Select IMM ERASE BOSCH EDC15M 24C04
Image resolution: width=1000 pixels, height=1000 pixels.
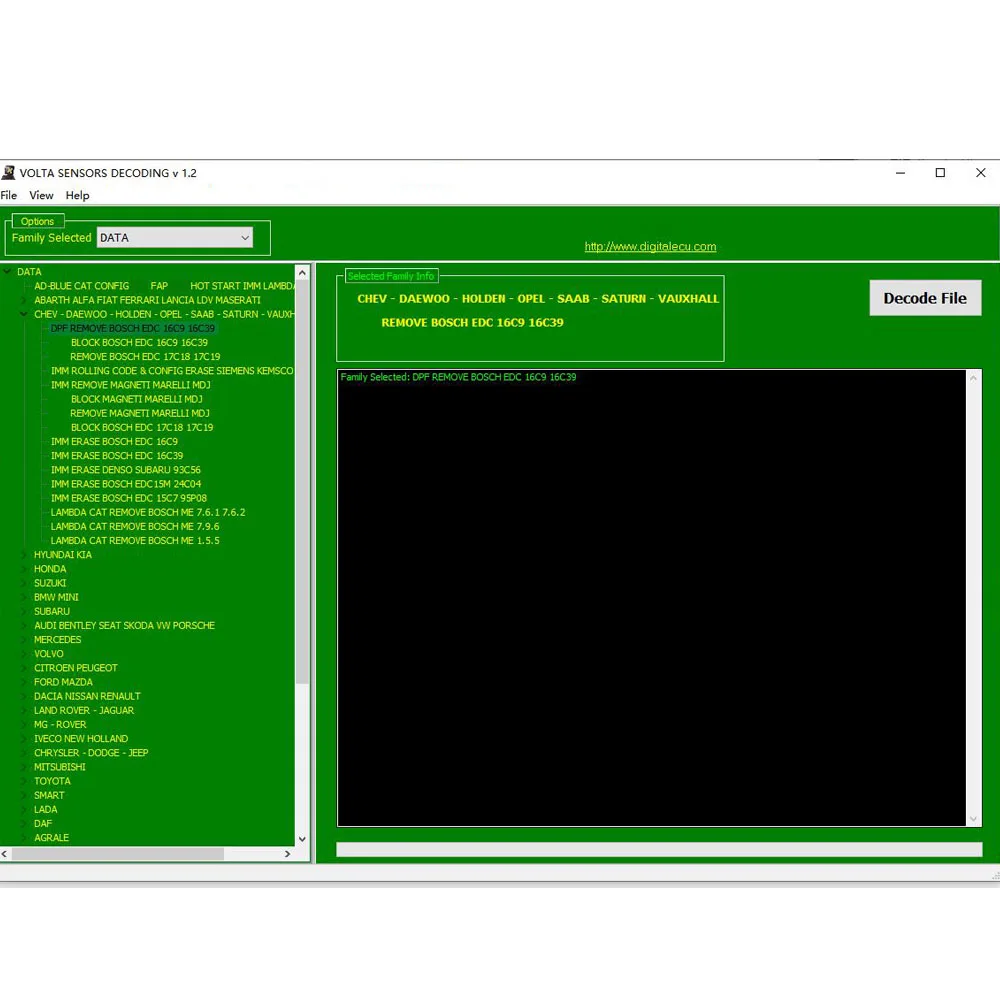point(126,484)
